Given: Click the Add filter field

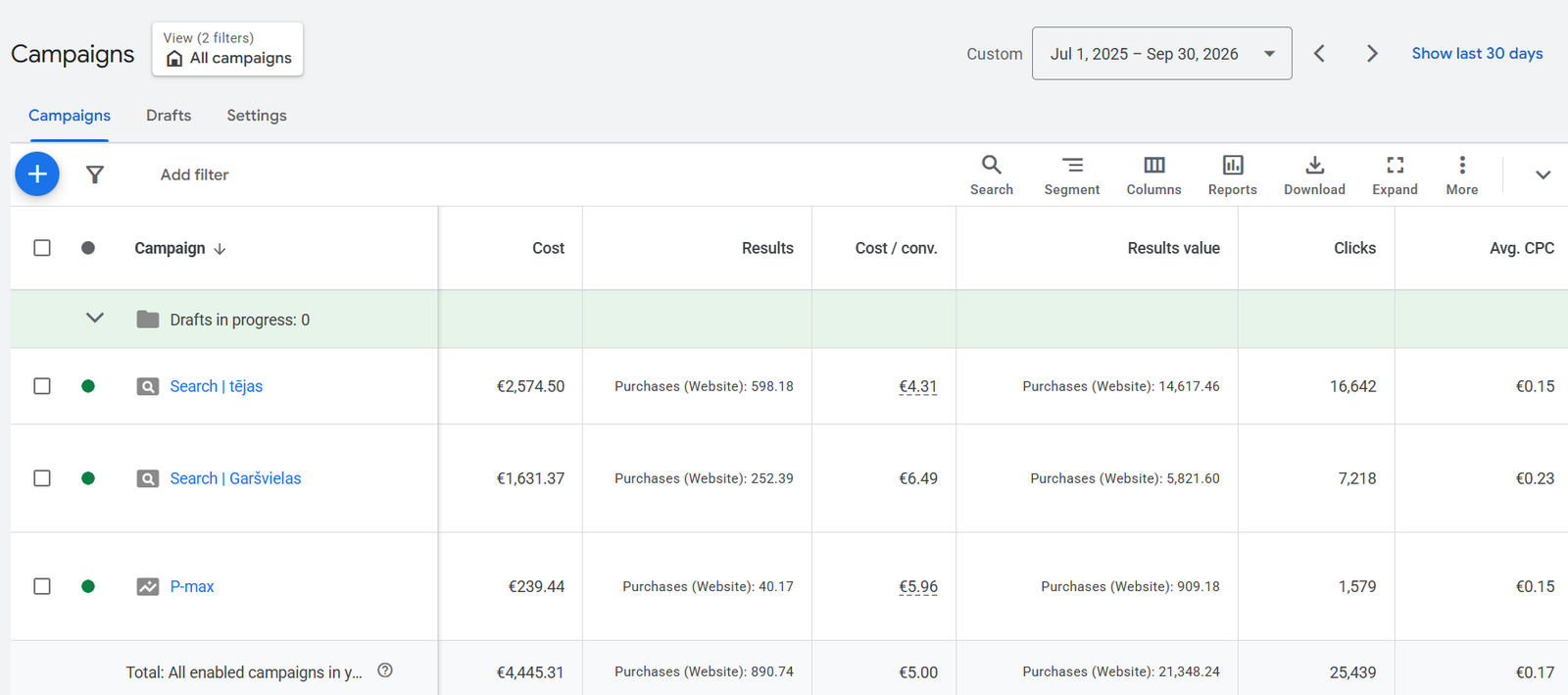Looking at the screenshot, I should pos(194,174).
